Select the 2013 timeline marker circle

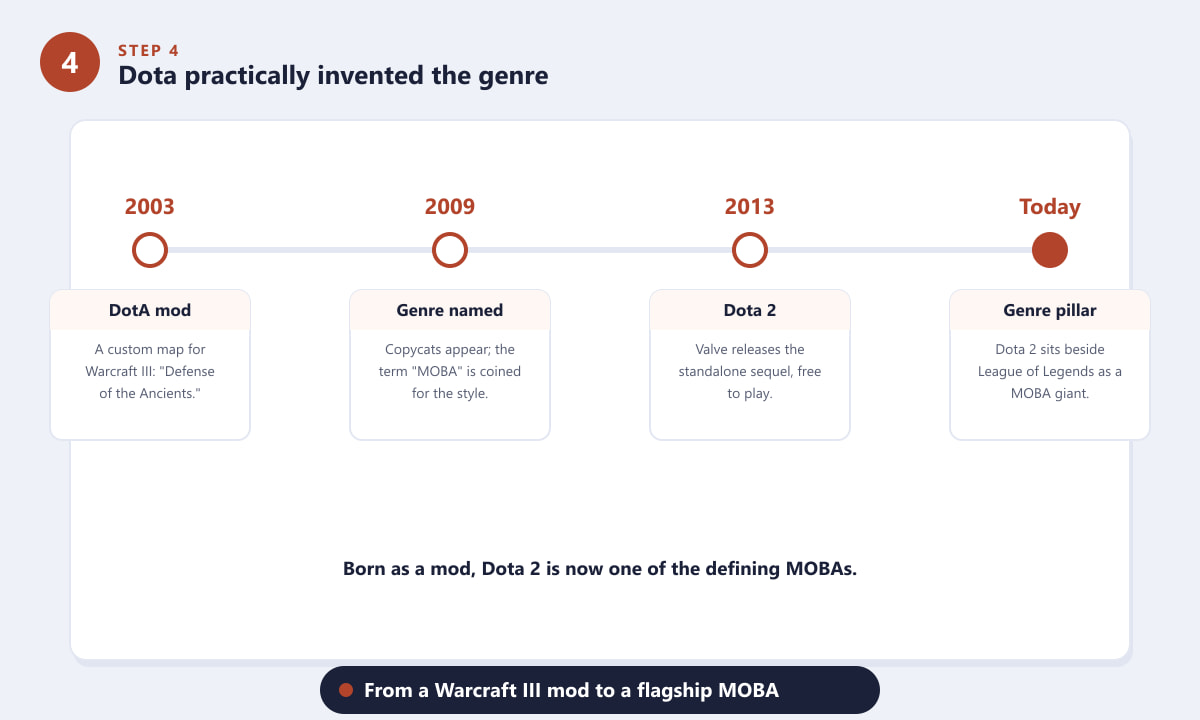(x=750, y=250)
